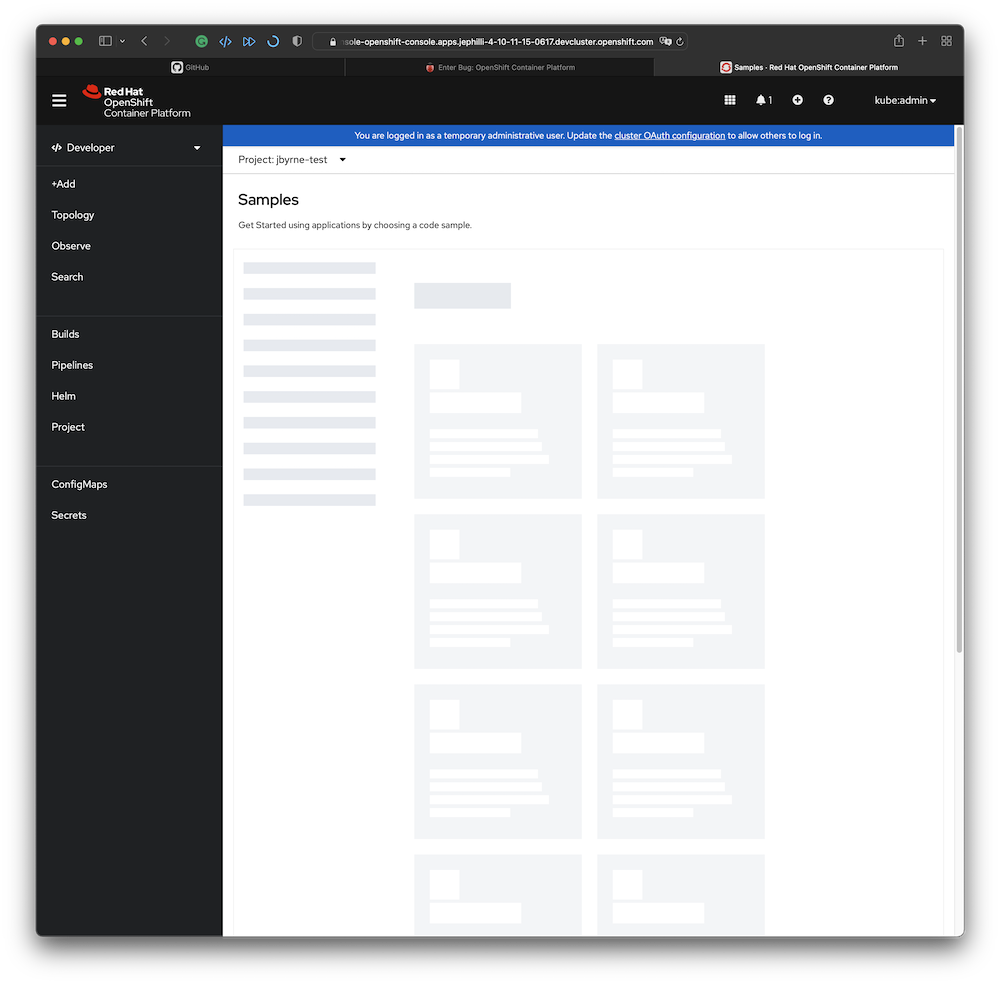
Task: Follow the cluster OAuth configuration link
Action: [x=670, y=136]
